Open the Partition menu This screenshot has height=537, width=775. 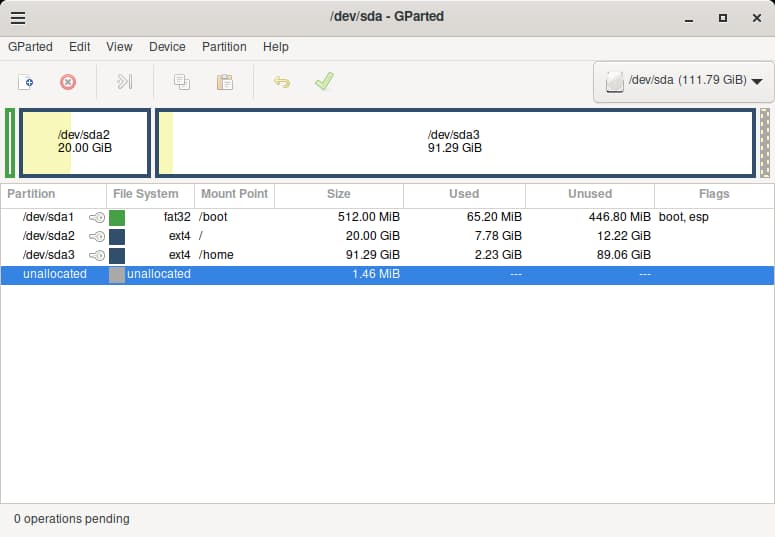[x=224, y=47]
